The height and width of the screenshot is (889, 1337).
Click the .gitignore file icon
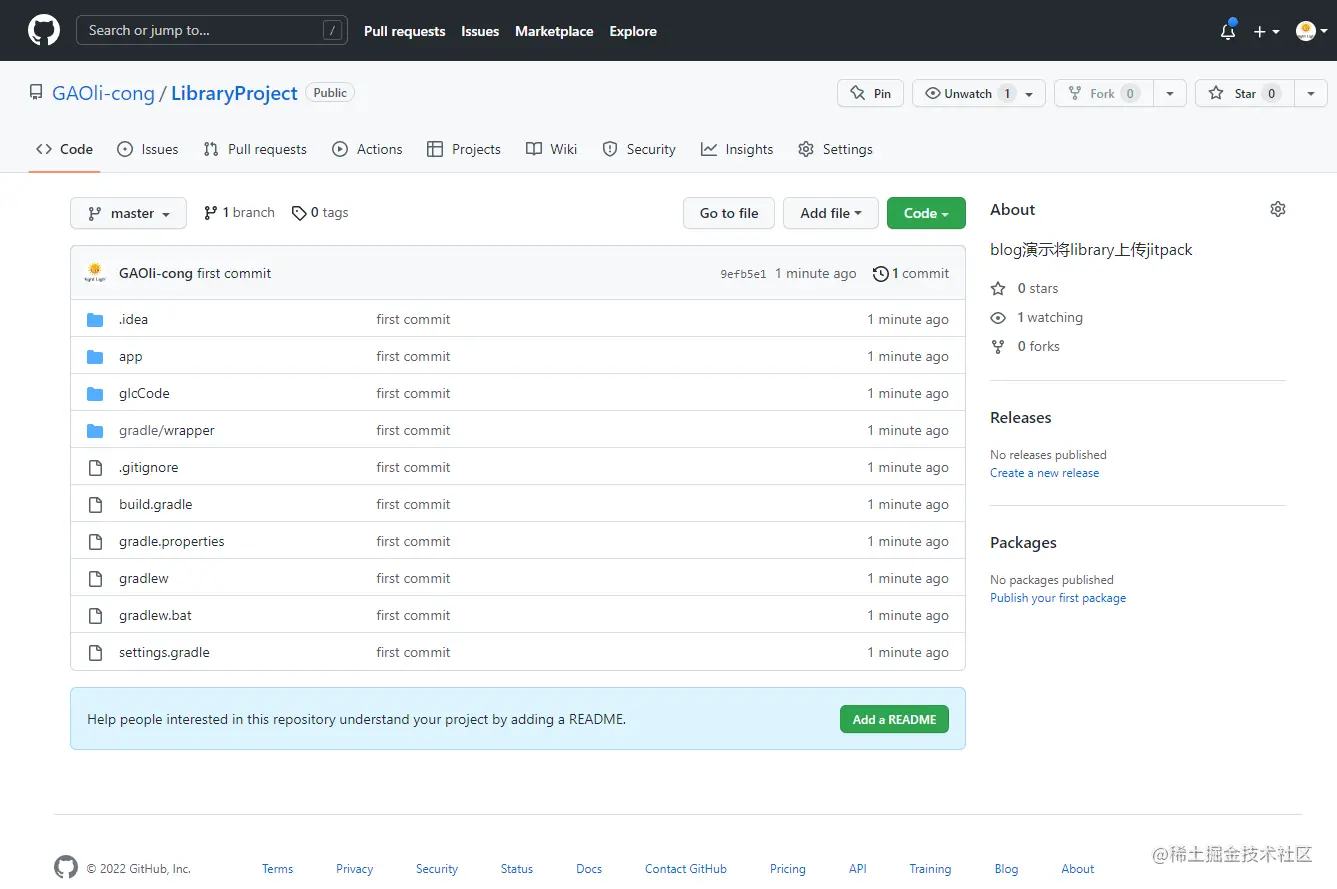tap(95, 468)
